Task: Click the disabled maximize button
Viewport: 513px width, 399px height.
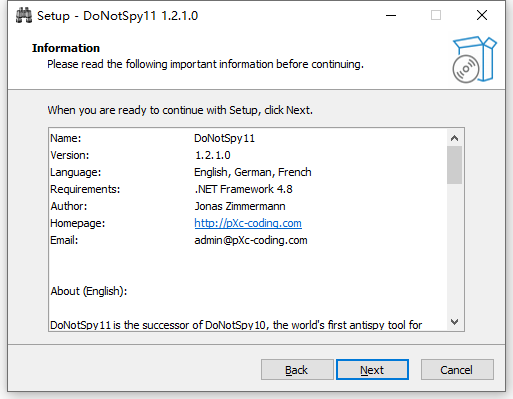Action: 436,15
